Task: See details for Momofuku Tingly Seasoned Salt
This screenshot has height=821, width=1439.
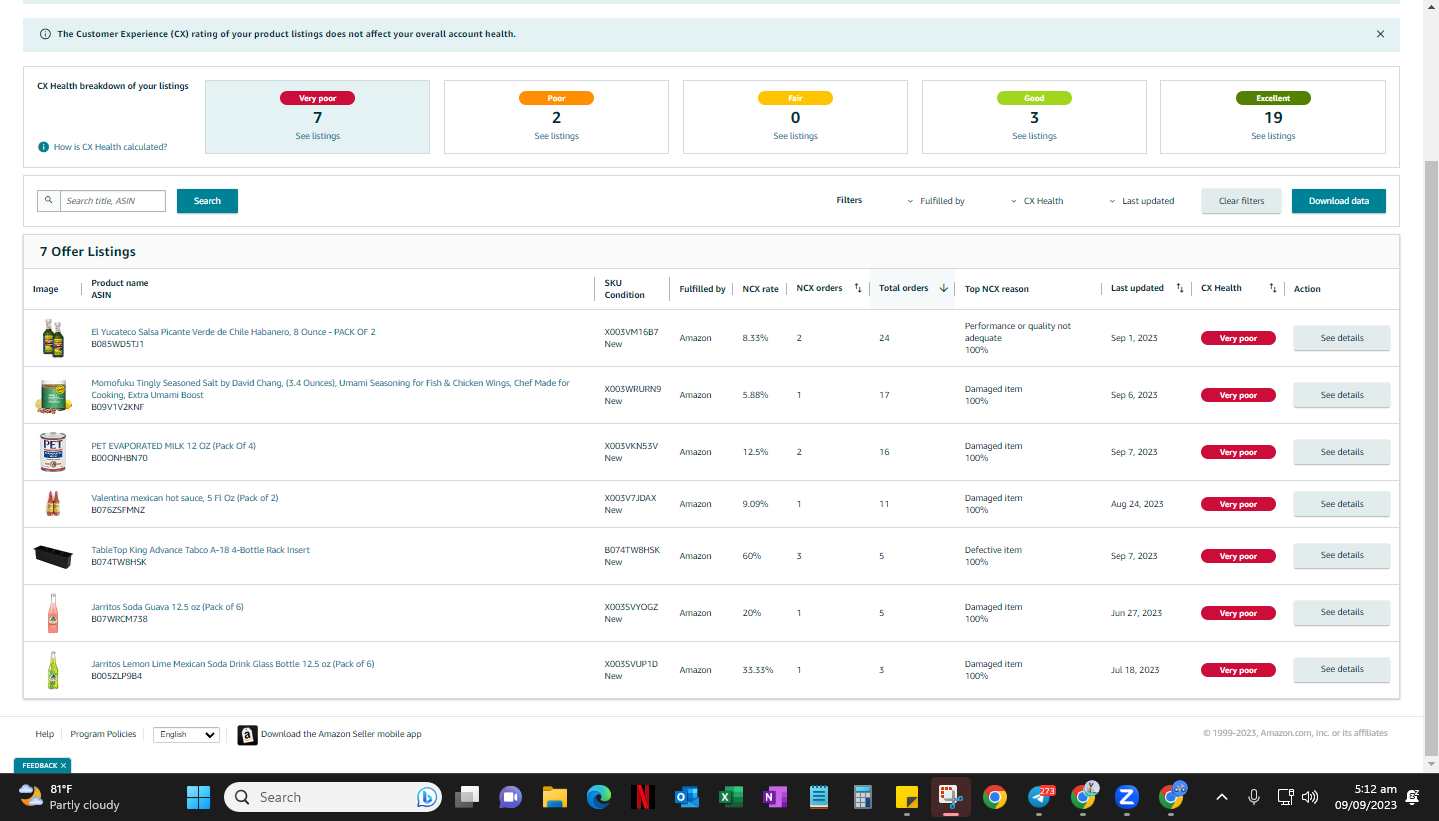Action: click(1341, 395)
